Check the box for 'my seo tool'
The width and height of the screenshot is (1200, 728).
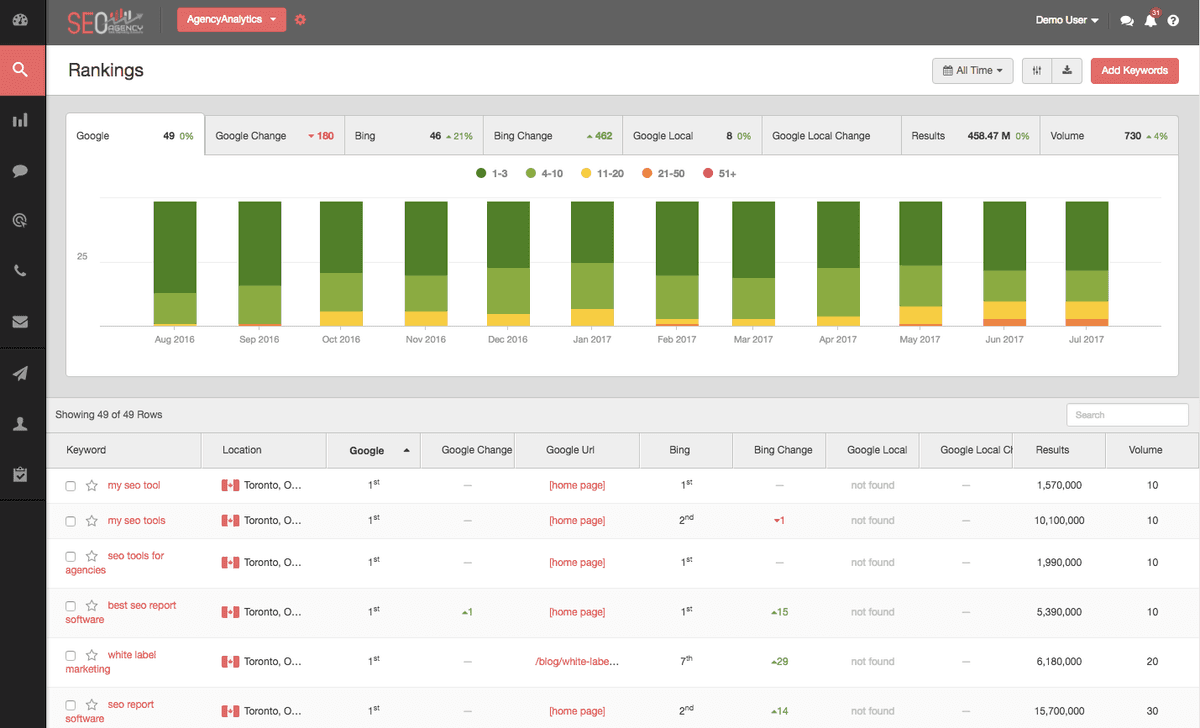[70, 486]
